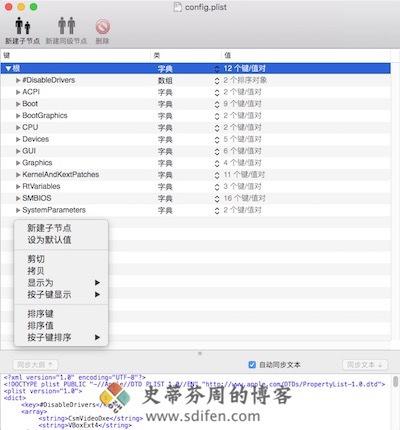Viewport: 400px width, 430px height.
Task: Expand the SystemParameters node
Action: [18, 210]
